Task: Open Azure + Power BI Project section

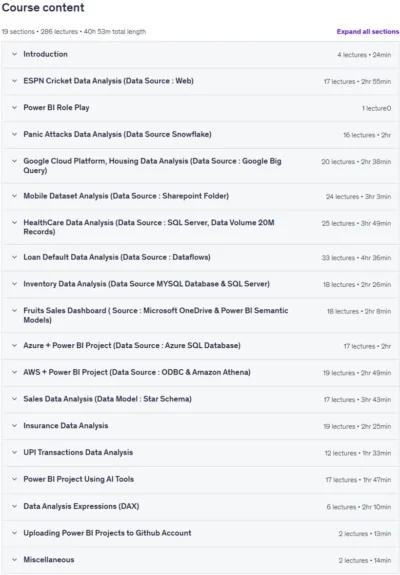Action: (132, 345)
